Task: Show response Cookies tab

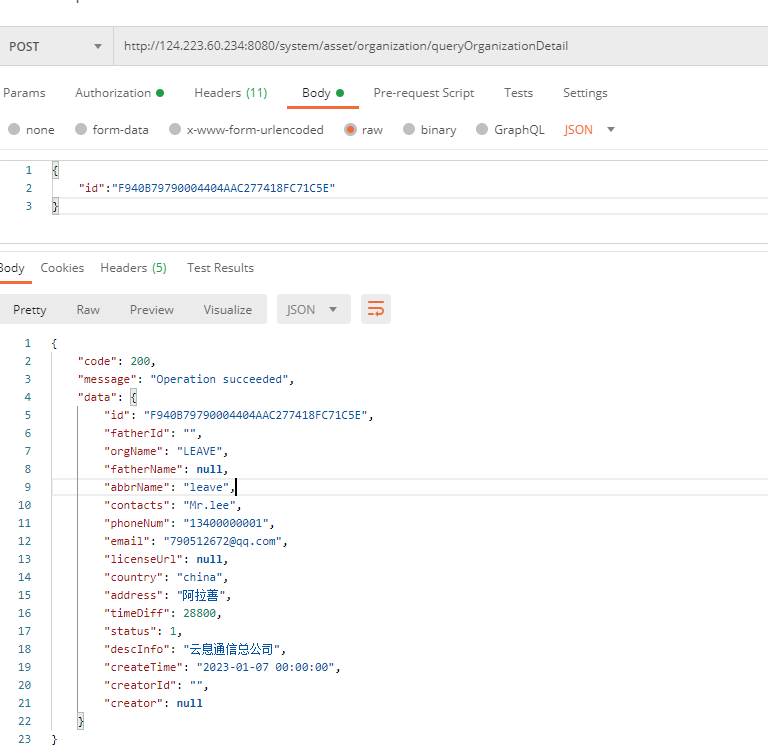Action: (x=62, y=268)
